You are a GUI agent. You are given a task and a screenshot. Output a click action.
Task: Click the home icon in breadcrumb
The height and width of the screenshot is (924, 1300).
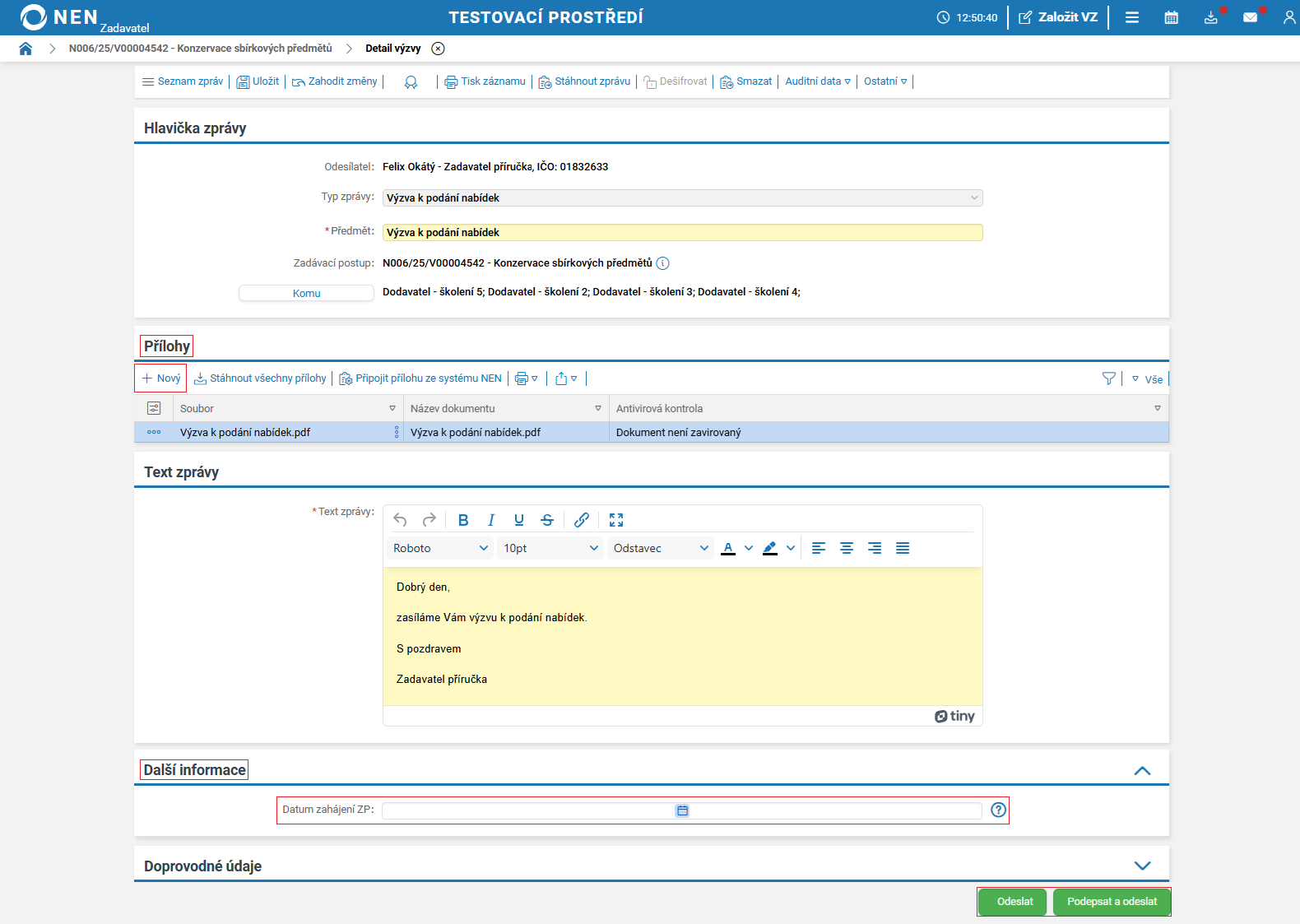tap(26, 49)
